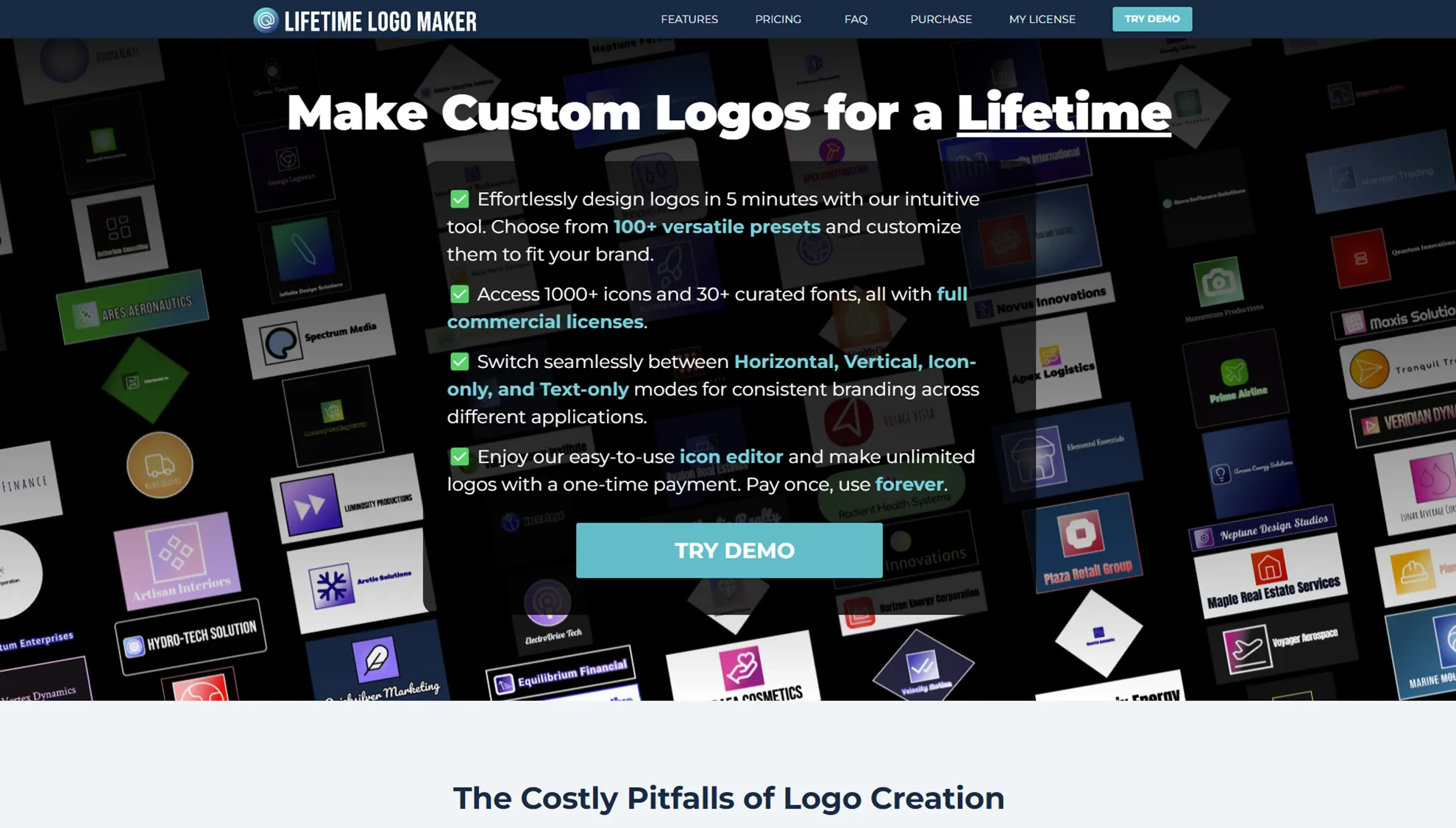Click the green checkmark beside "Effortlessly design logos"
The width and height of the screenshot is (1456, 828).
459,199
